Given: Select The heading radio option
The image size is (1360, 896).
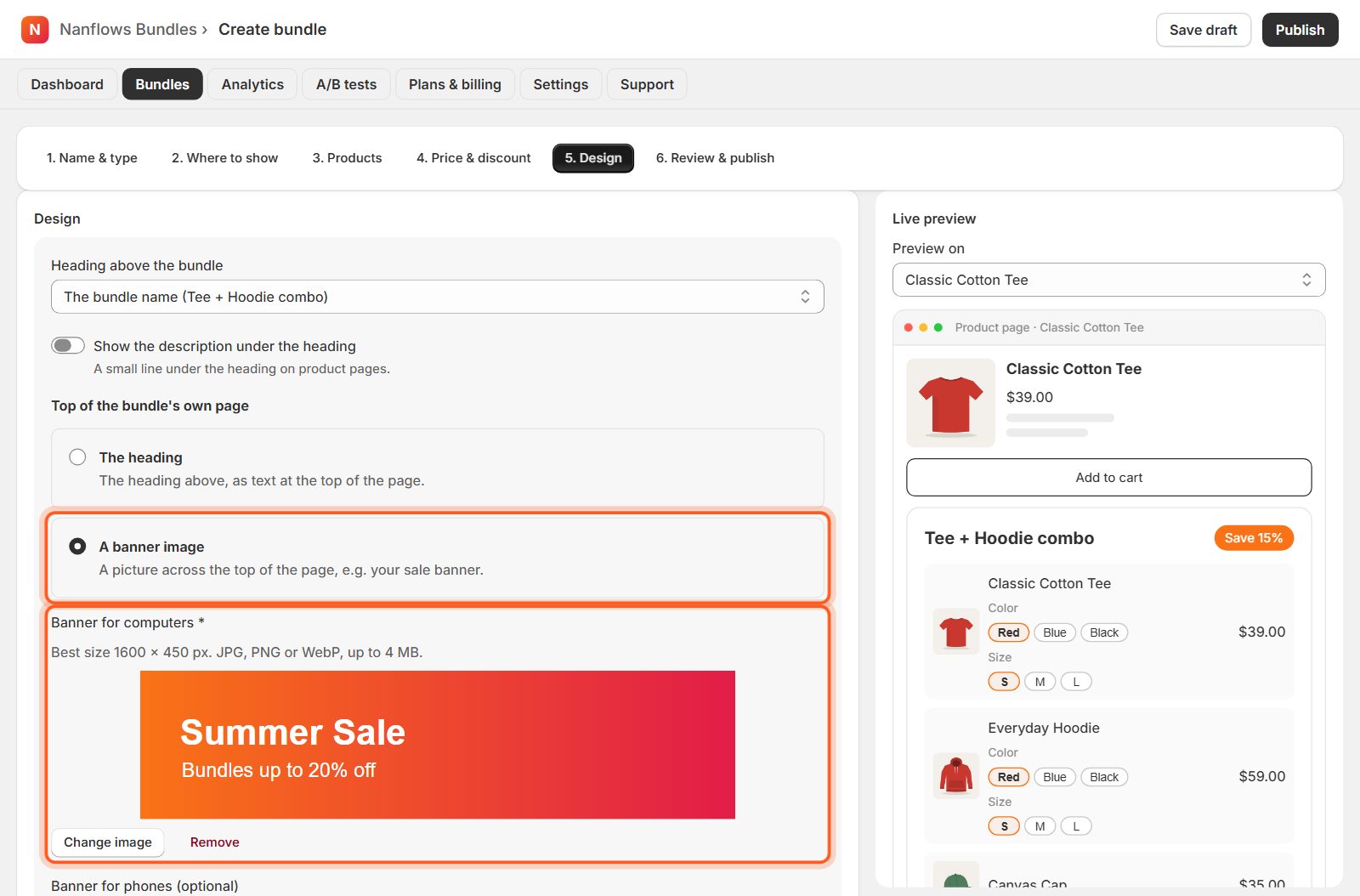Looking at the screenshot, I should 77,457.
